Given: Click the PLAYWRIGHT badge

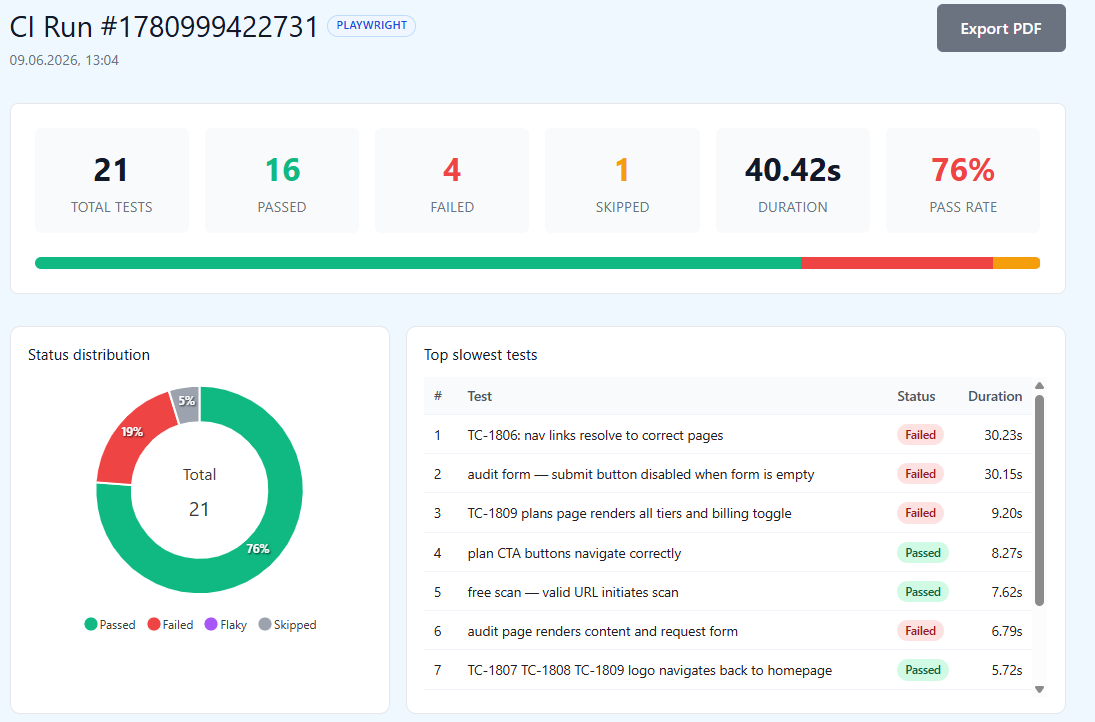Looking at the screenshot, I should coord(372,25).
